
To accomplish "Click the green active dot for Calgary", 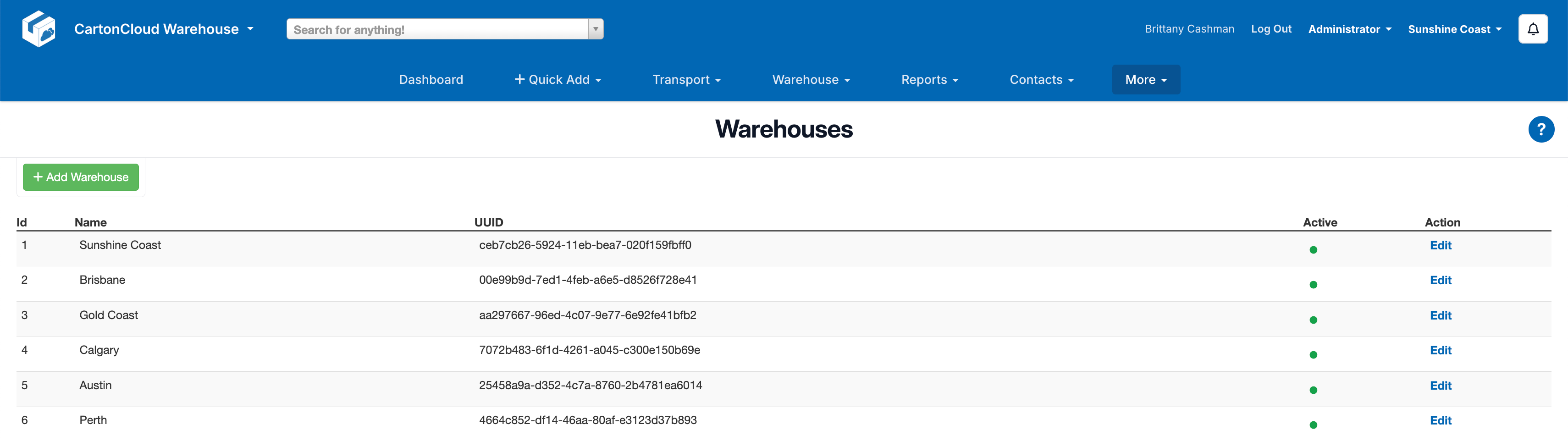I will point(1313,355).
